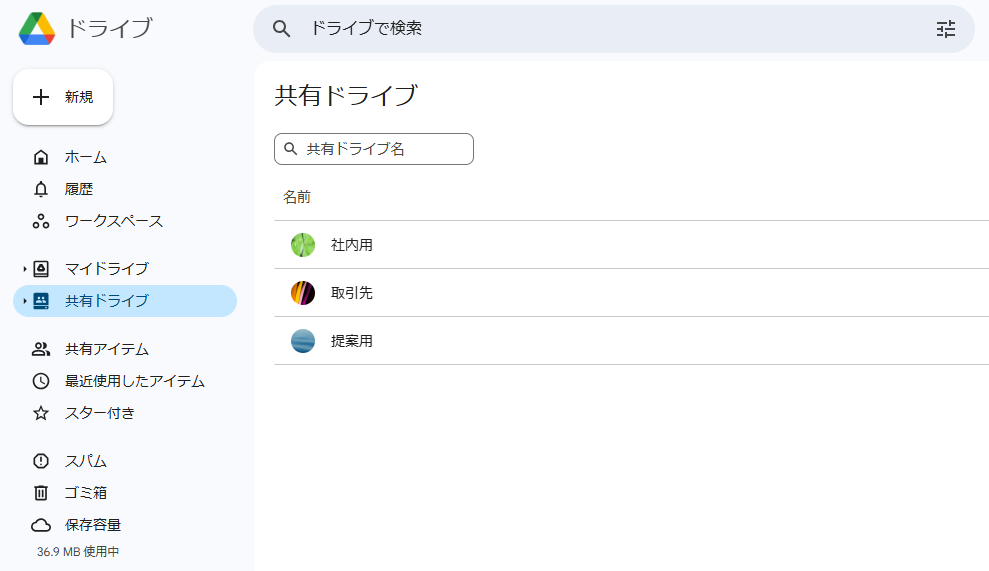Click the 新規 button
The width and height of the screenshot is (989, 571).
pos(63,97)
